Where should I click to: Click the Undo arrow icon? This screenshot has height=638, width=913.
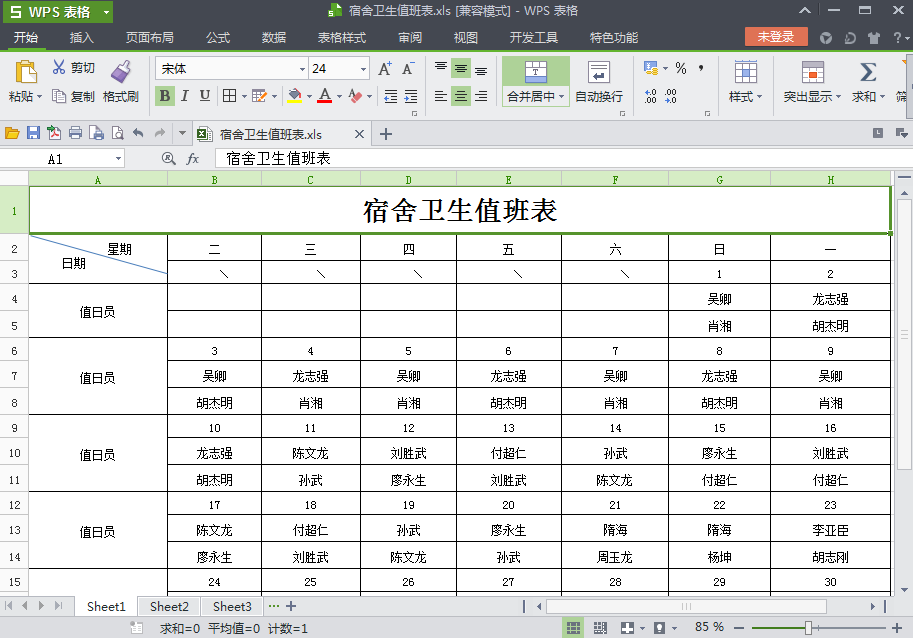pyautogui.click(x=138, y=133)
